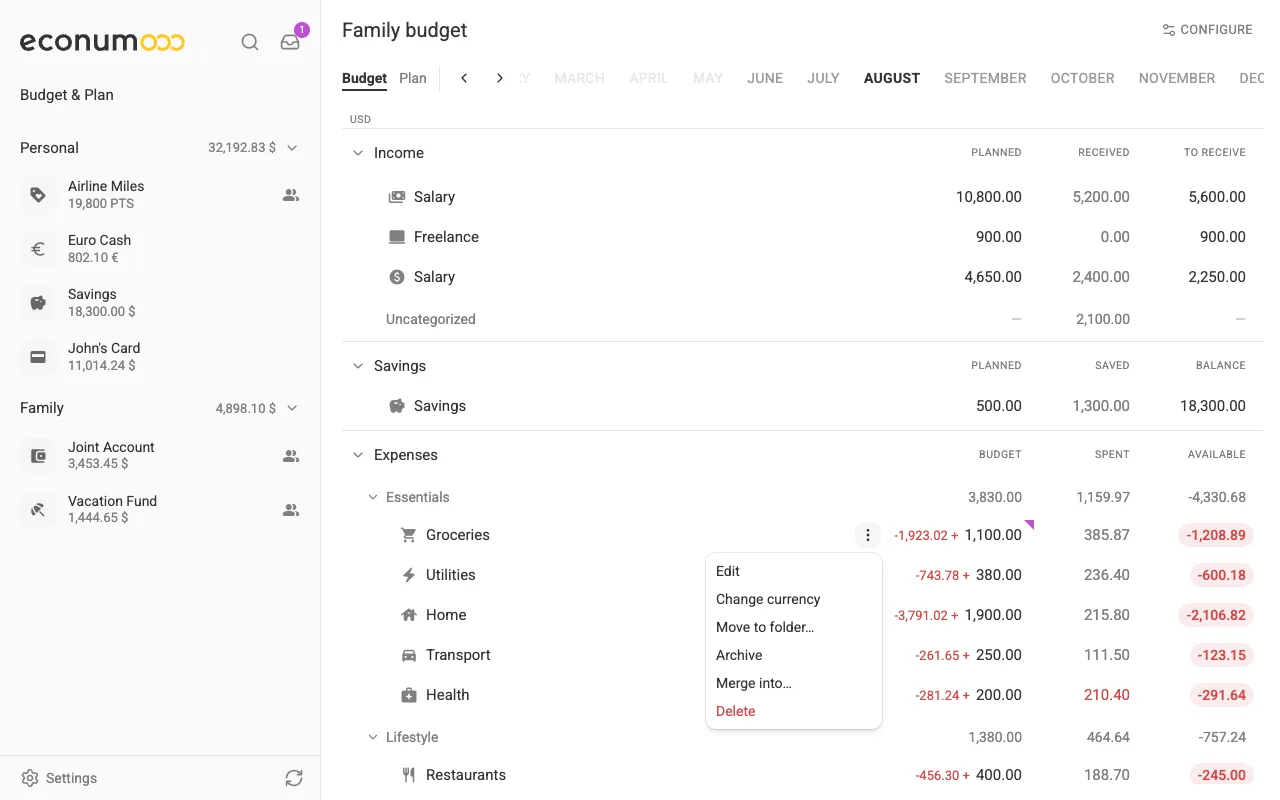Image resolution: width=1280 pixels, height=800 pixels.
Task: Click the Joint Account wallet icon
Action: coord(38,456)
